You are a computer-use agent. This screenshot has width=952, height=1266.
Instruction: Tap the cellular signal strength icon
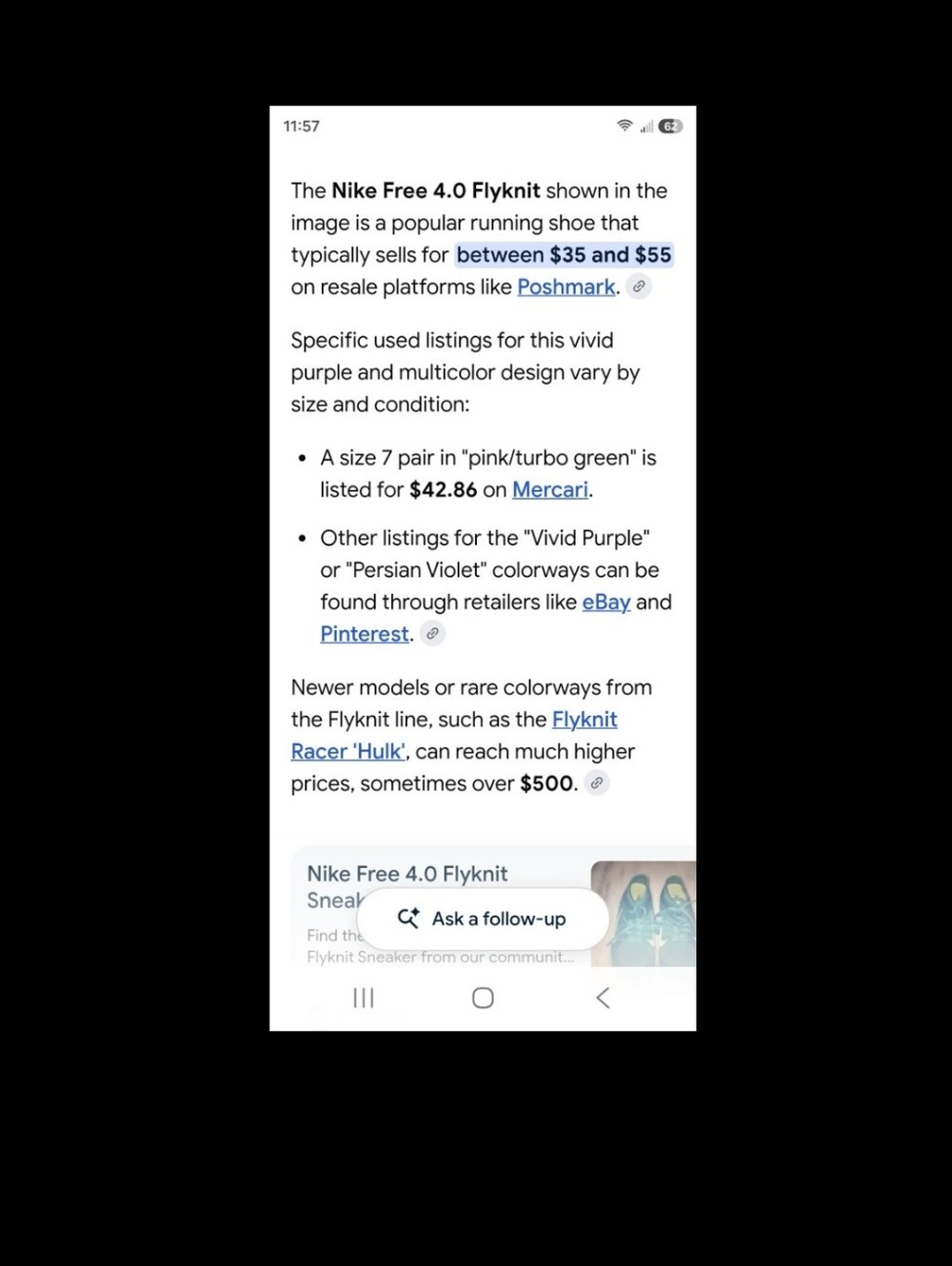646,126
